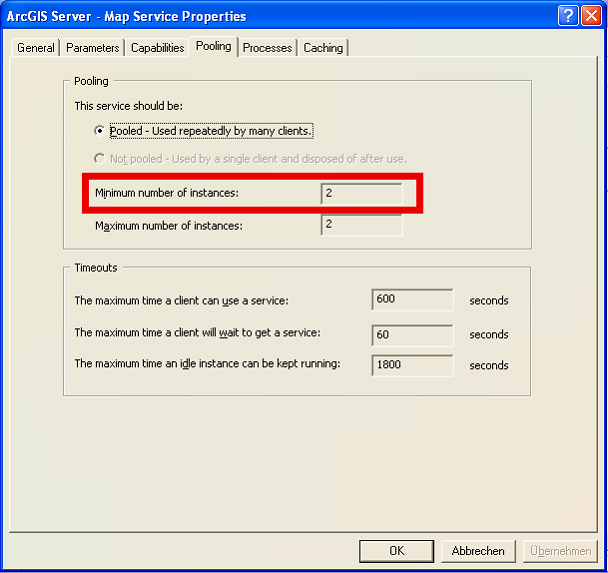This screenshot has height=573, width=608.
Task: Click 'The maximum time a client can use a service' label
Action: (x=181, y=300)
